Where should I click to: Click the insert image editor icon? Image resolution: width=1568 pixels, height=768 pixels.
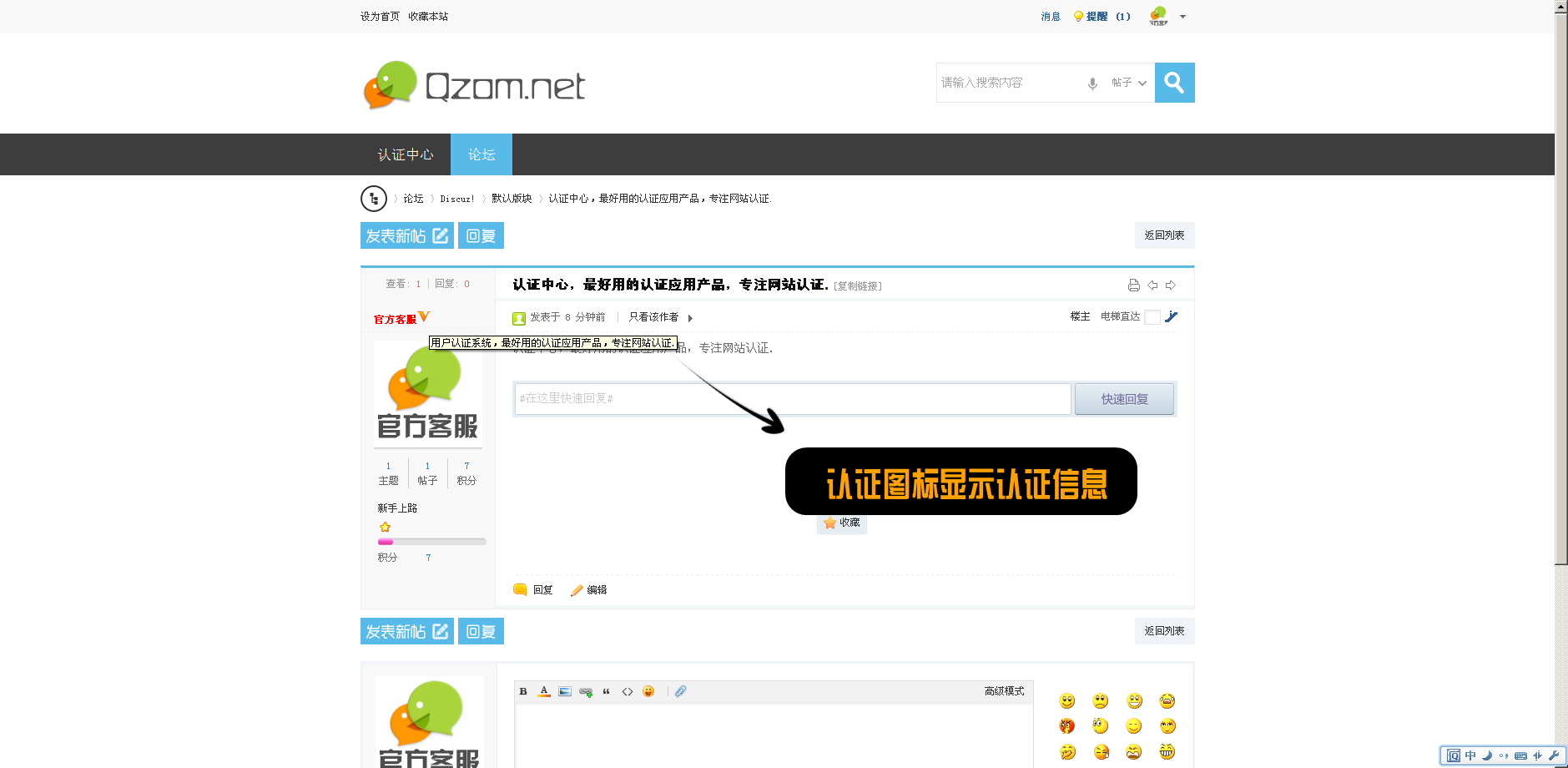click(x=565, y=691)
